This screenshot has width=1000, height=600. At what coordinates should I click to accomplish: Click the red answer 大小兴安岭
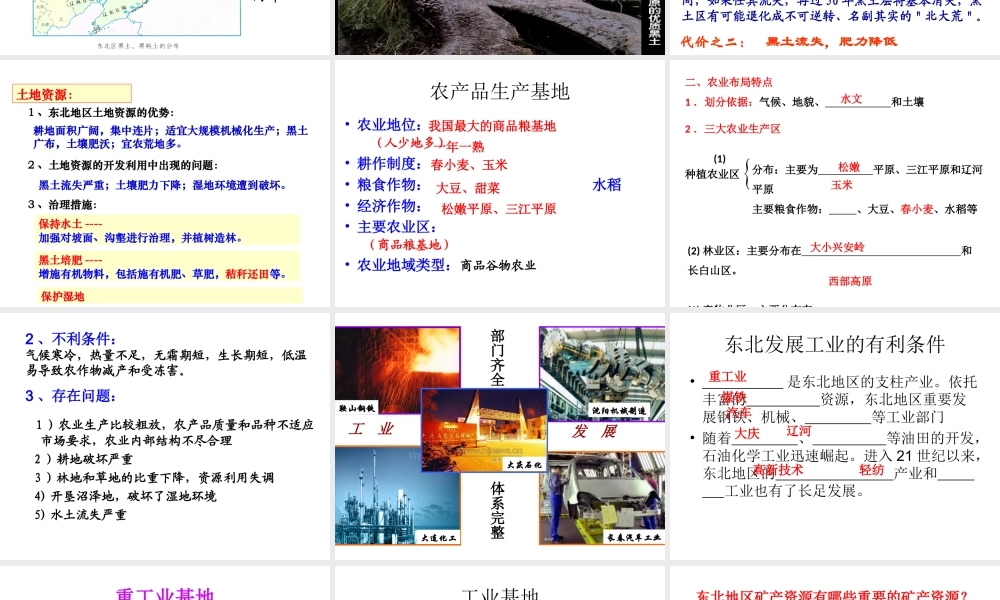837,247
